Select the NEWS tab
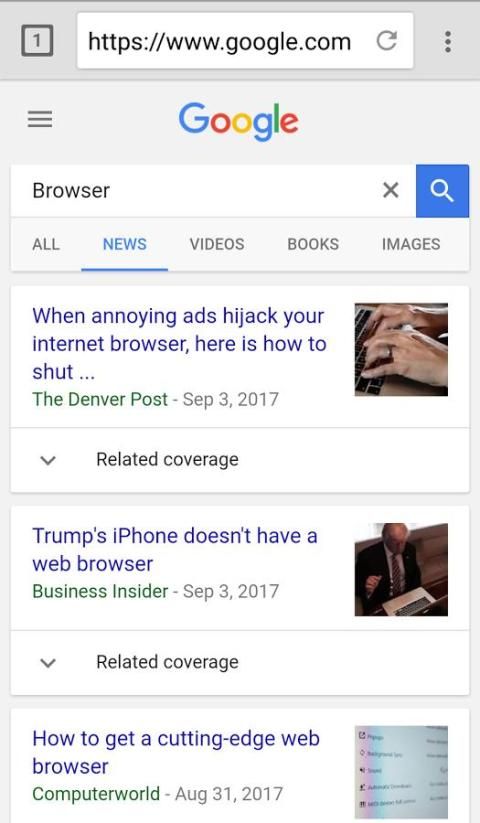 click(125, 244)
